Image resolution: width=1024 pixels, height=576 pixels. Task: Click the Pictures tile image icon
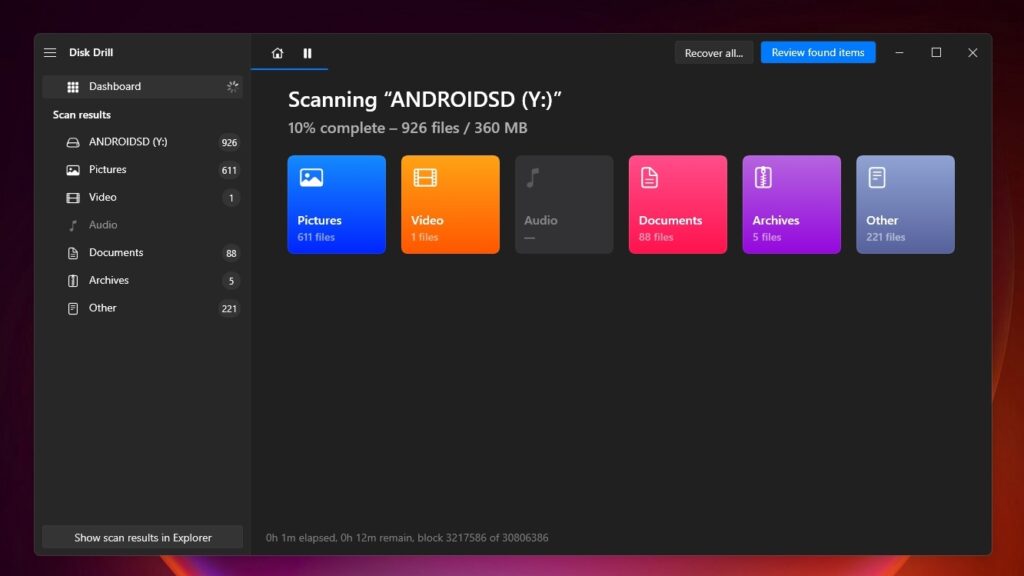(311, 178)
